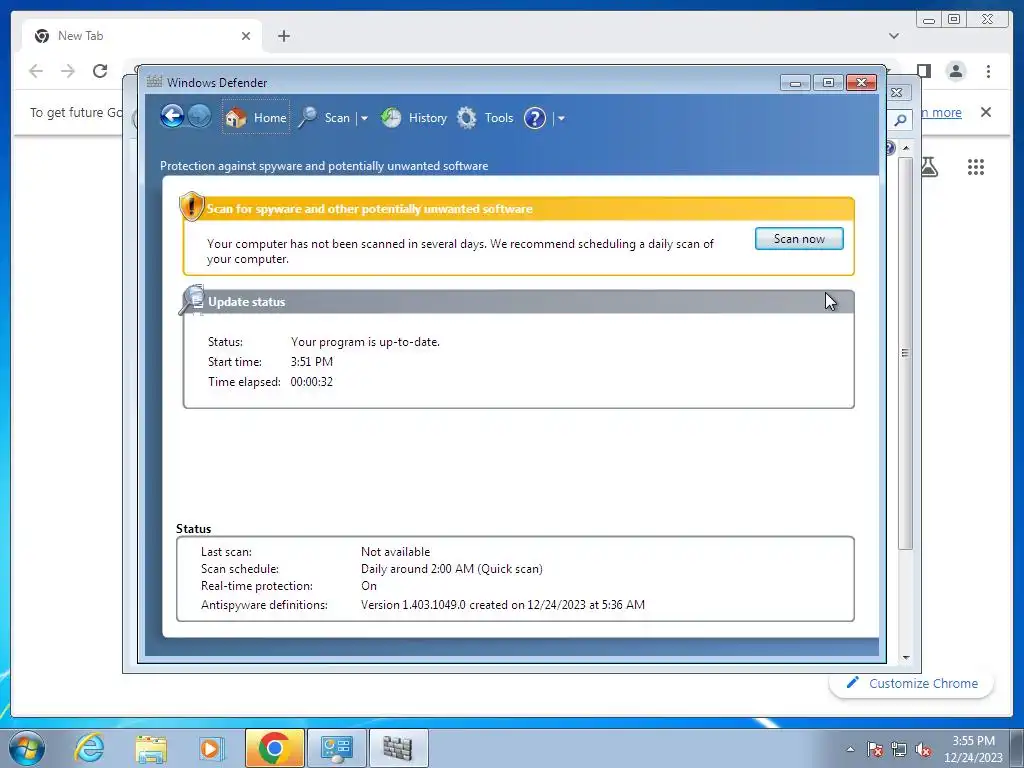Open Chrome tab search chevron

(893, 36)
